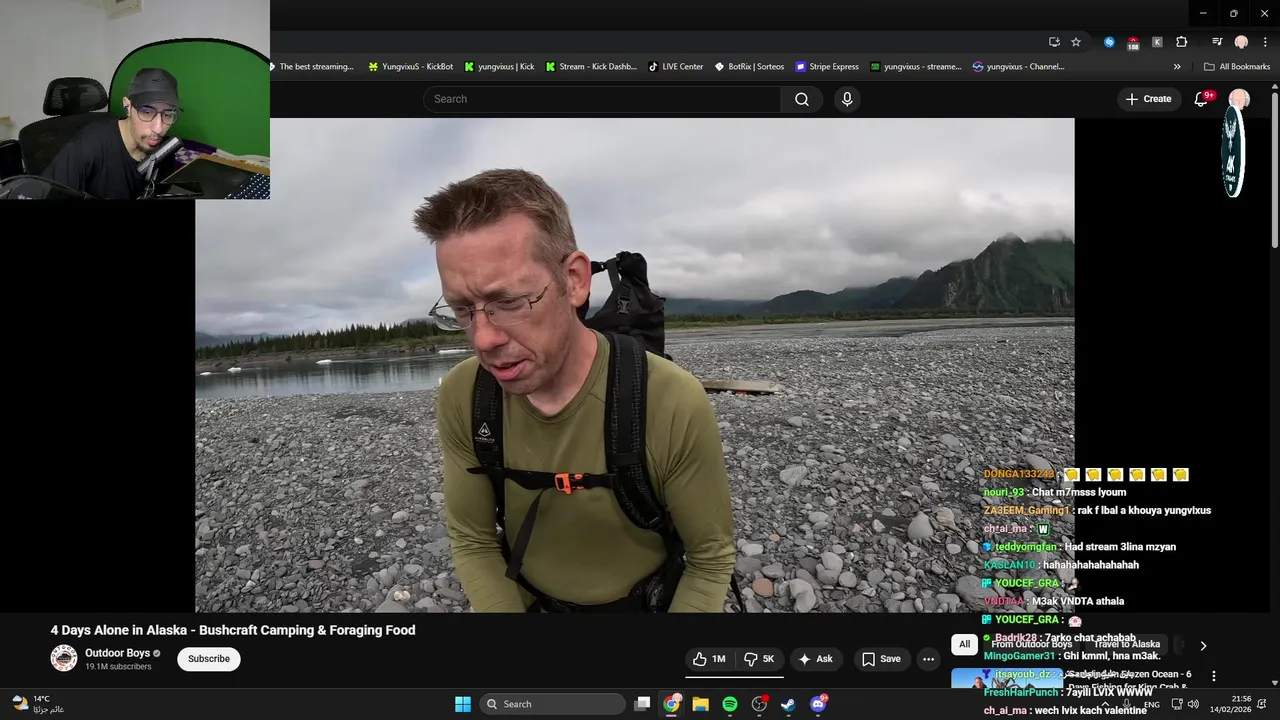1280x720 pixels.
Task: Click the install app icon in address bar
Action: (1054, 42)
